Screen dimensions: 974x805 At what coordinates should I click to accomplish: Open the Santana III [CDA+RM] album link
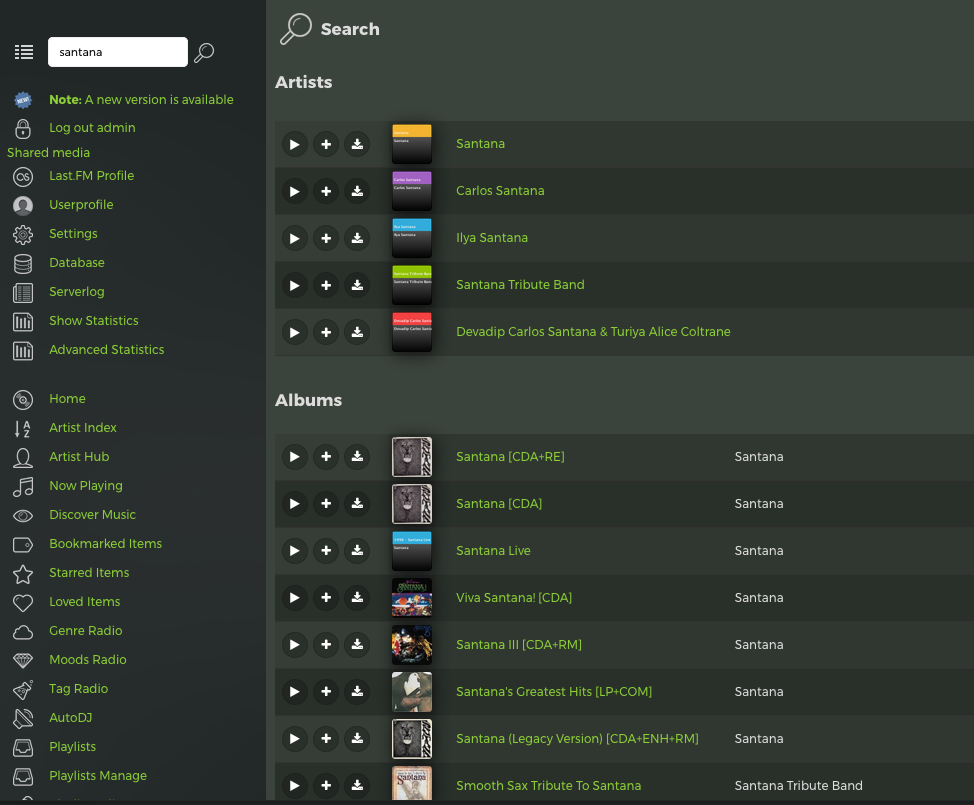tap(518, 645)
